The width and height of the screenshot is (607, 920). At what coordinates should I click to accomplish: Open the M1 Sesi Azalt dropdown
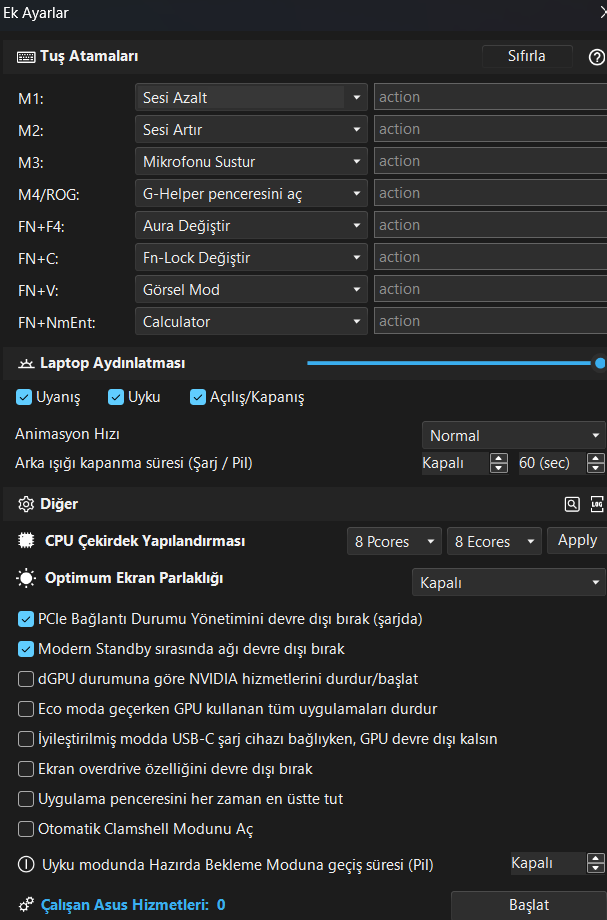(x=251, y=97)
